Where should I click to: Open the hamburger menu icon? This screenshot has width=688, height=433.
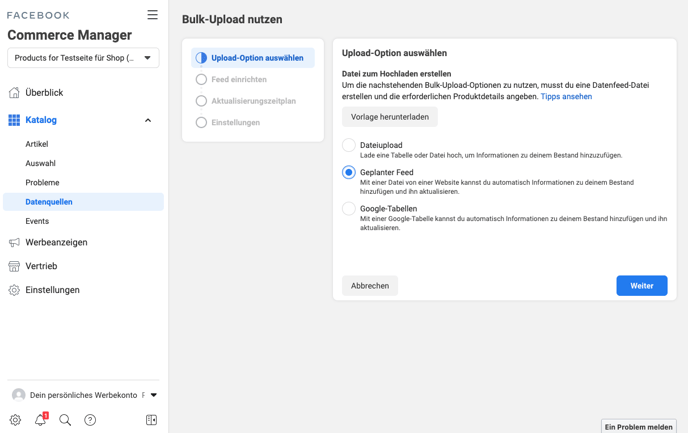click(152, 14)
